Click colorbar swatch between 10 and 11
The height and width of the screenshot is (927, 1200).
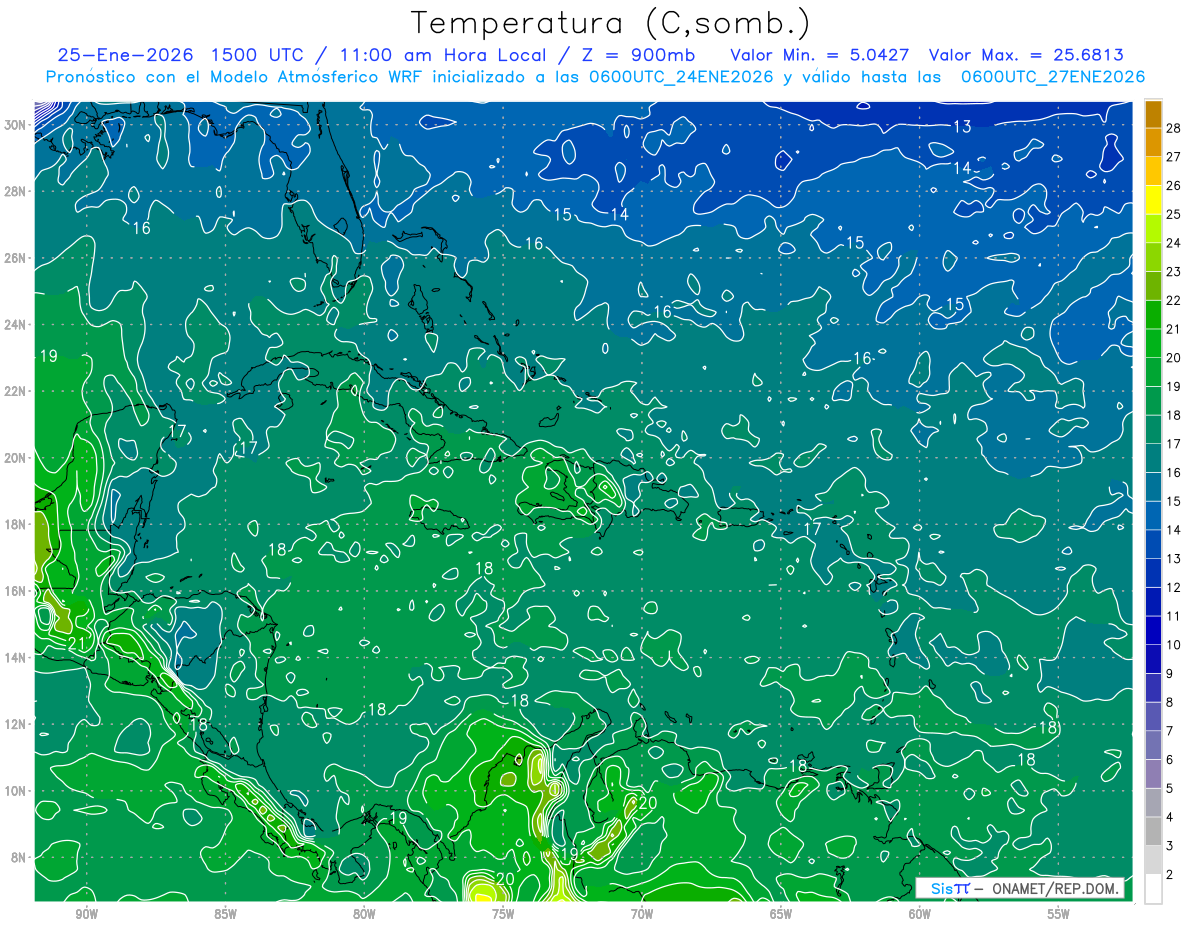point(1153,630)
